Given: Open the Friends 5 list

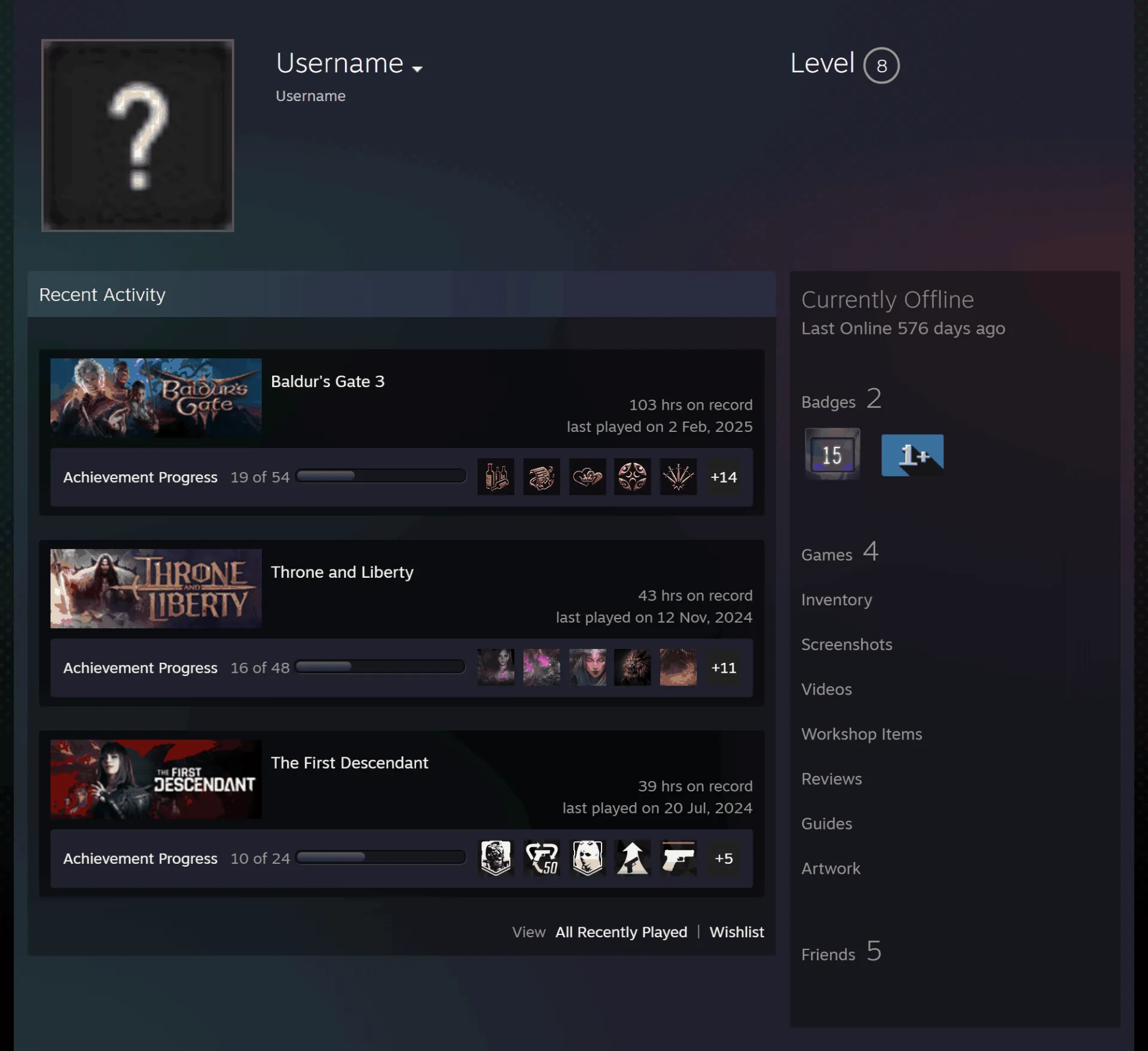Looking at the screenshot, I should [841, 952].
